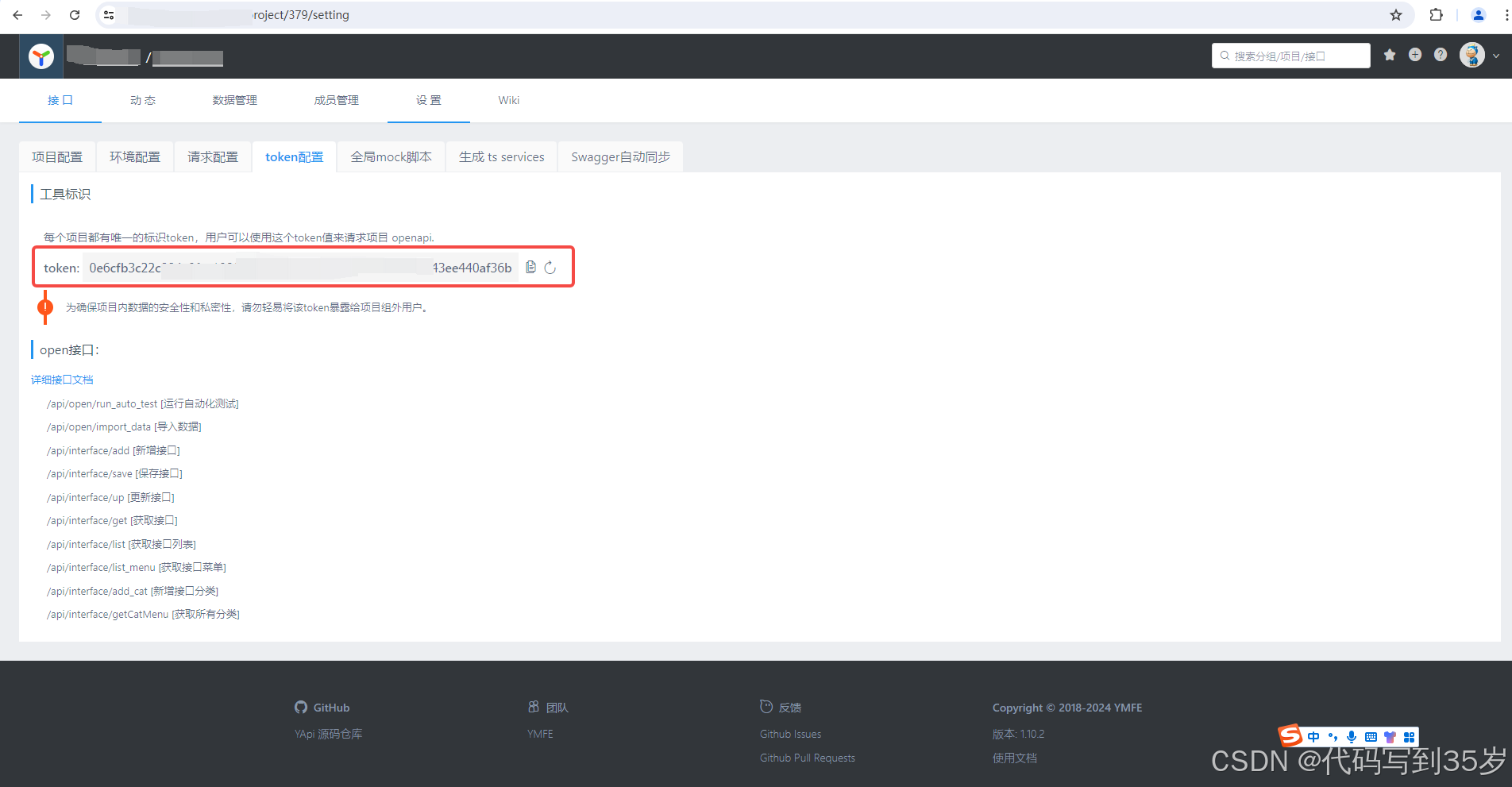
Task: Open Sogou soft keyboard icon
Action: click(1371, 737)
